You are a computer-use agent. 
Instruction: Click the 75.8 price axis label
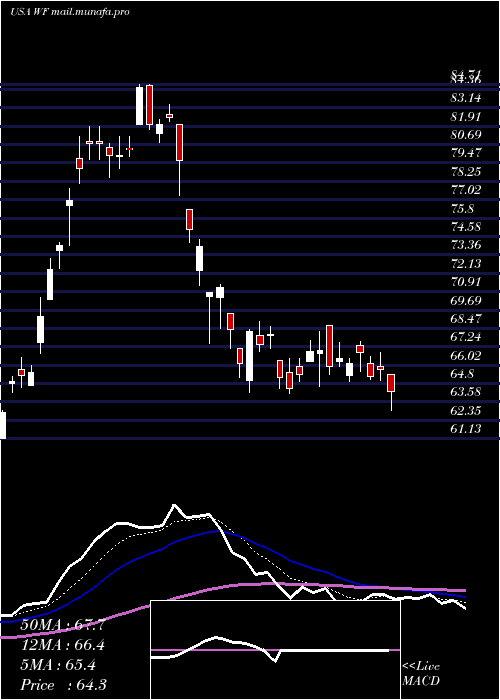(463, 208)
